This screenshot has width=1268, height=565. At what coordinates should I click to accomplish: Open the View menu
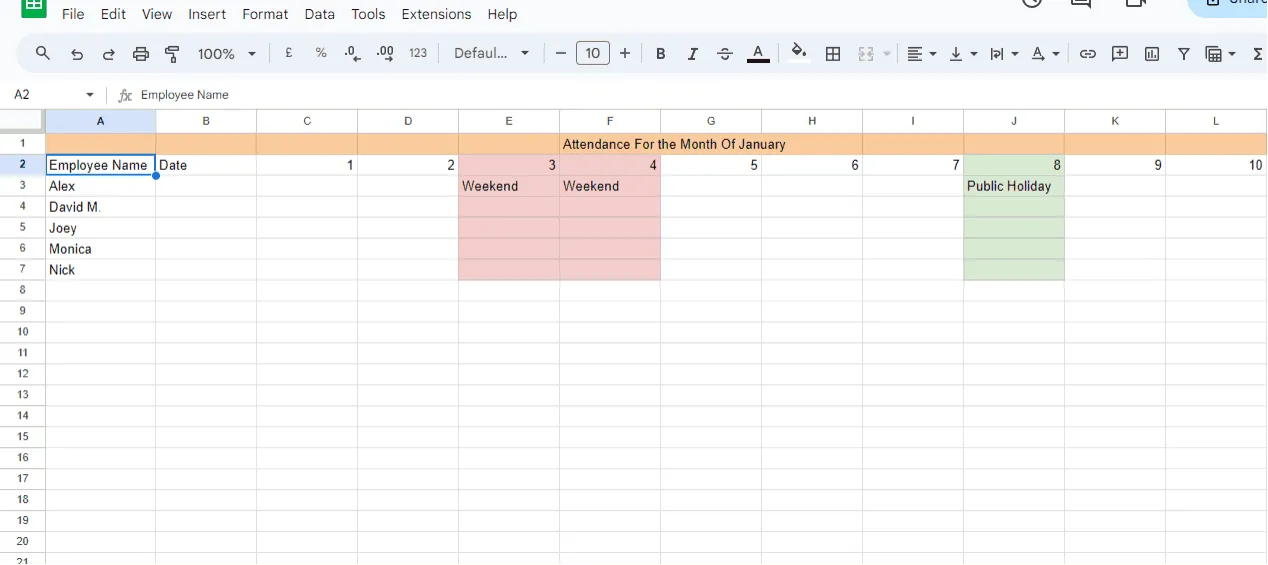coord(157,14)
